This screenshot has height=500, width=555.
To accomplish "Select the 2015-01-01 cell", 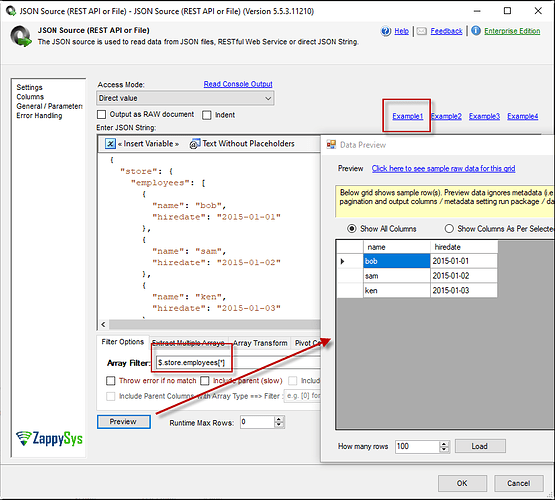I will pos(464,261).
